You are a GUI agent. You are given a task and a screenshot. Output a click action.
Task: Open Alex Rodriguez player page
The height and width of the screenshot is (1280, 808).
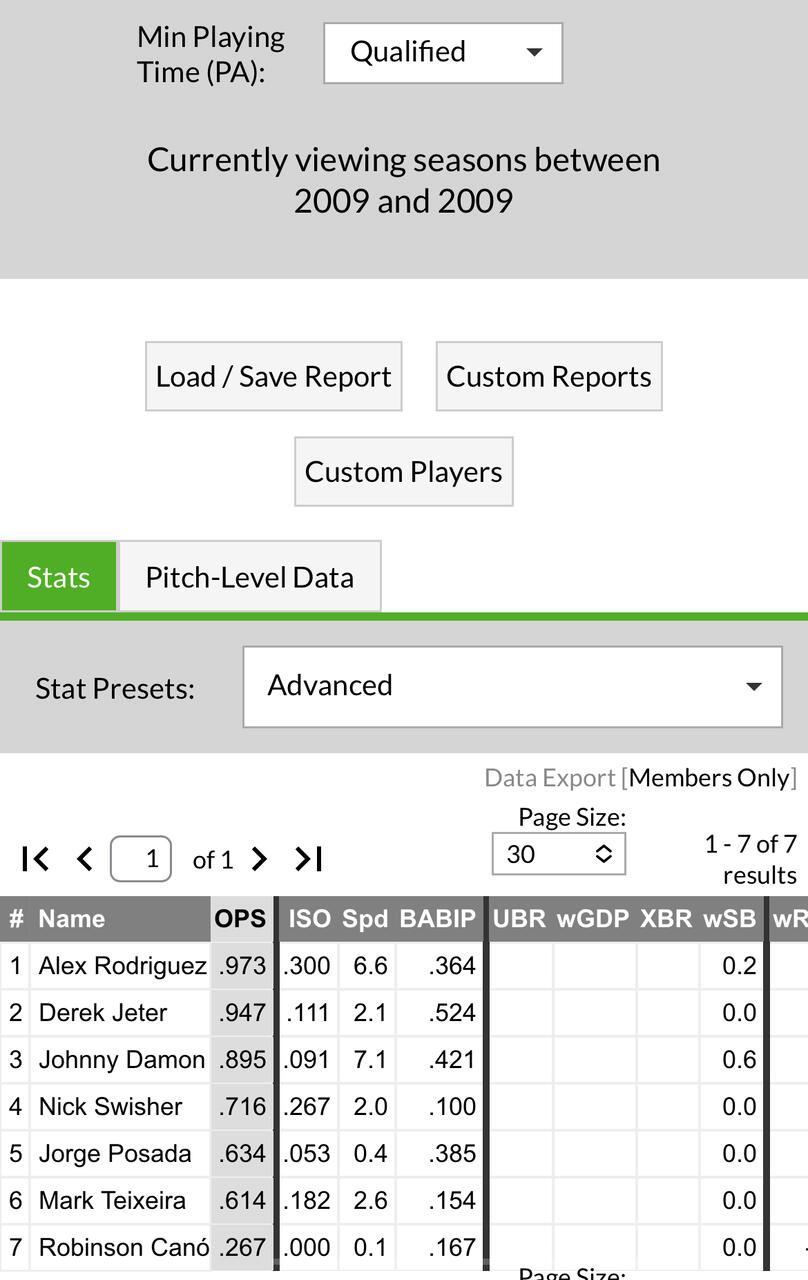pyautogui.click(x=122, y=966)
